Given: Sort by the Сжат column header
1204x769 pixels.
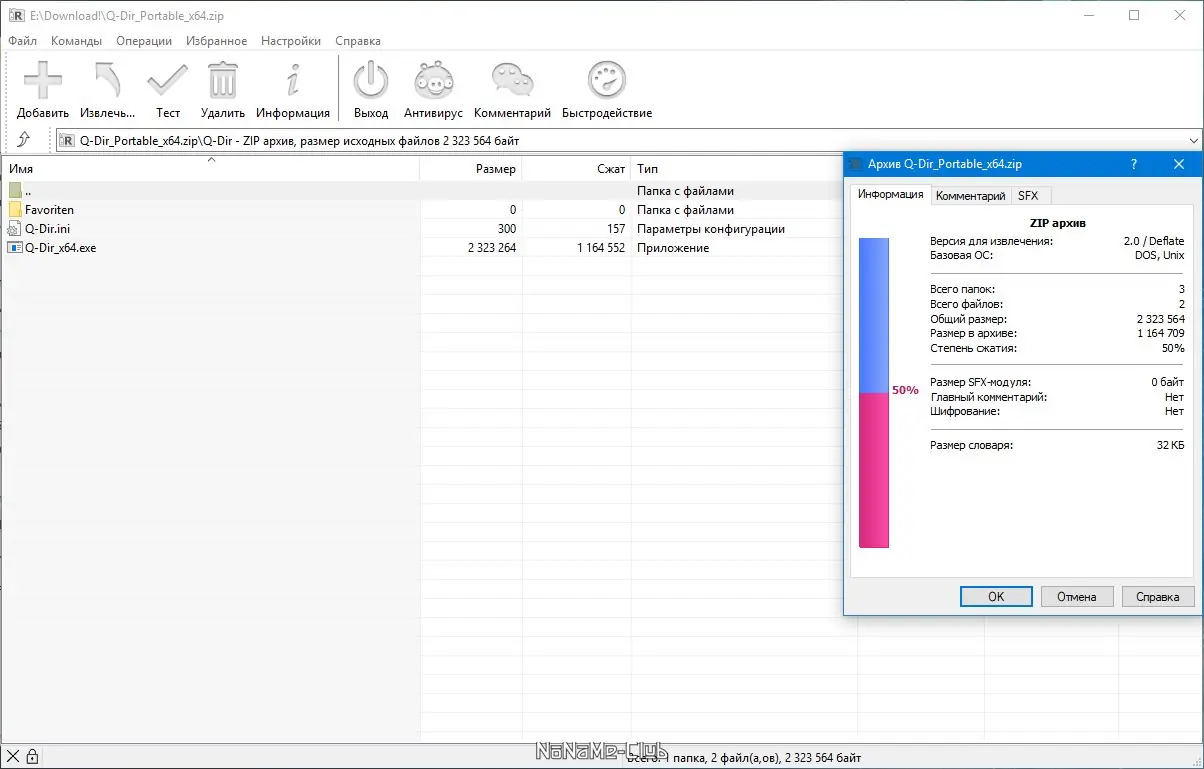Looking at the screenshot, I should 577,169.
